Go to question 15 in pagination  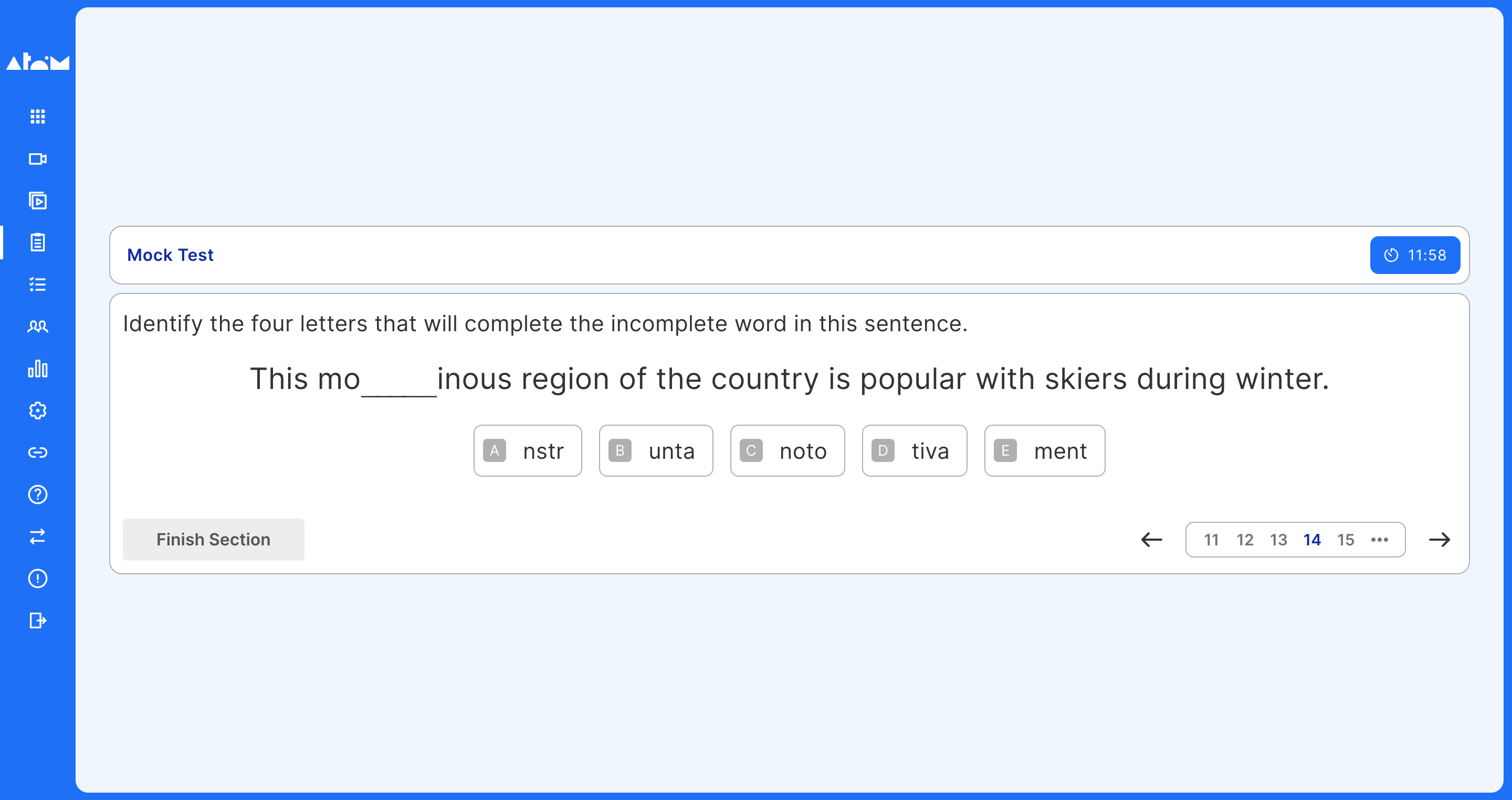(1346, 540)
